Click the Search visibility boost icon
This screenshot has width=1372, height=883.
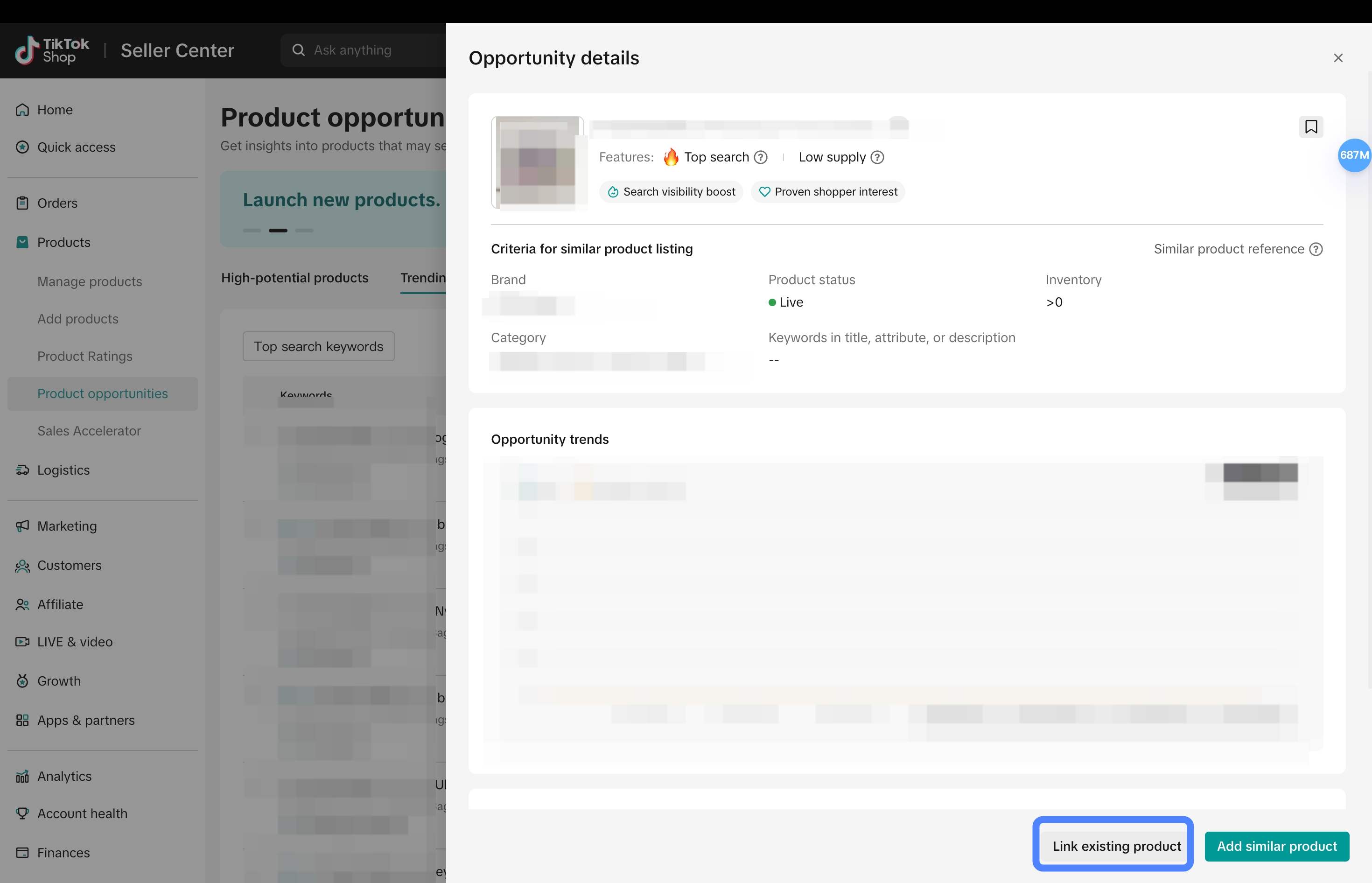pos(613,191)
